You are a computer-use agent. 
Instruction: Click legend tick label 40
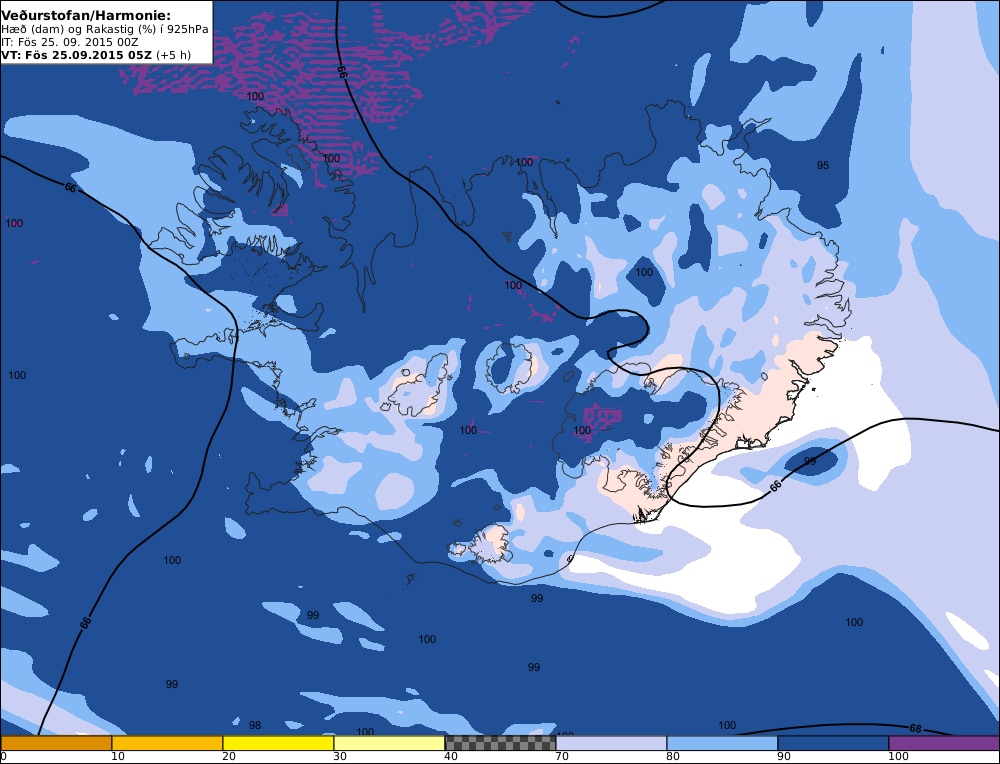coord(451,756)
